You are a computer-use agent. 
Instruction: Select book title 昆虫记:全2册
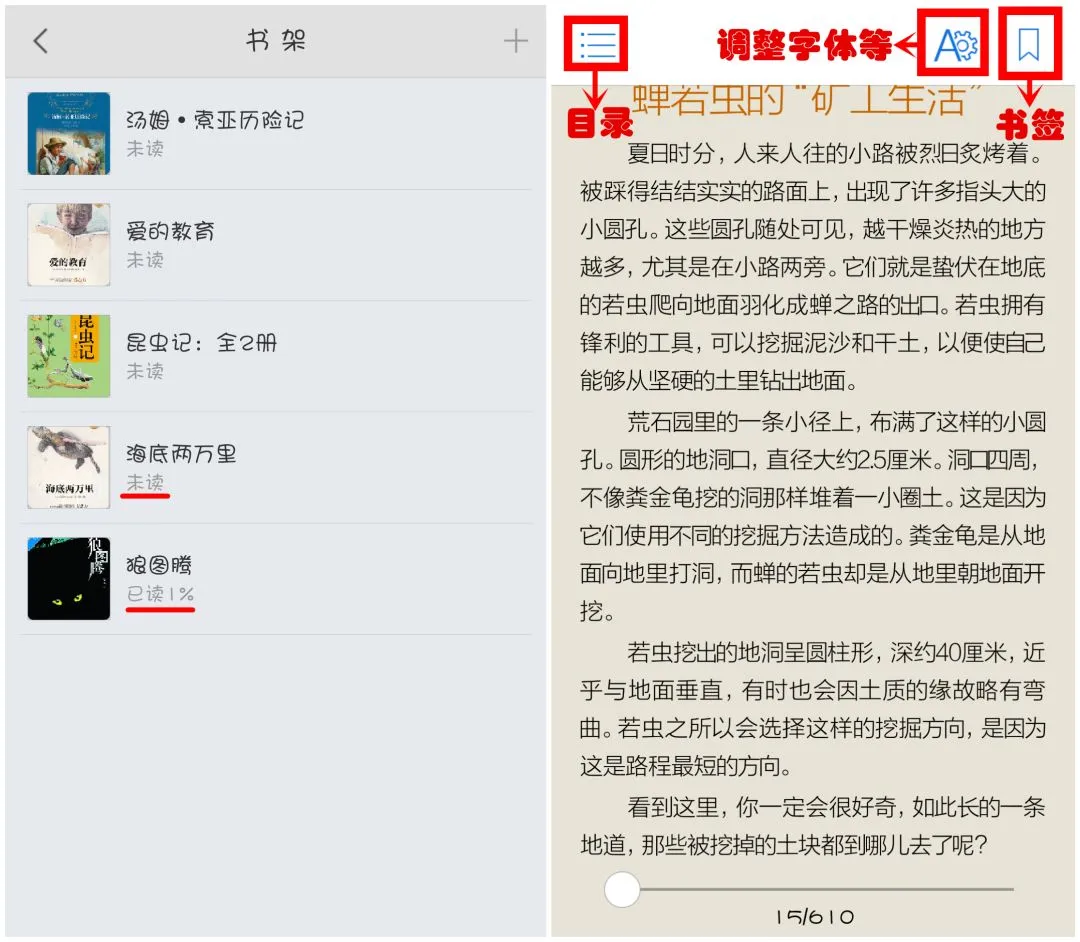click(201, 342)
